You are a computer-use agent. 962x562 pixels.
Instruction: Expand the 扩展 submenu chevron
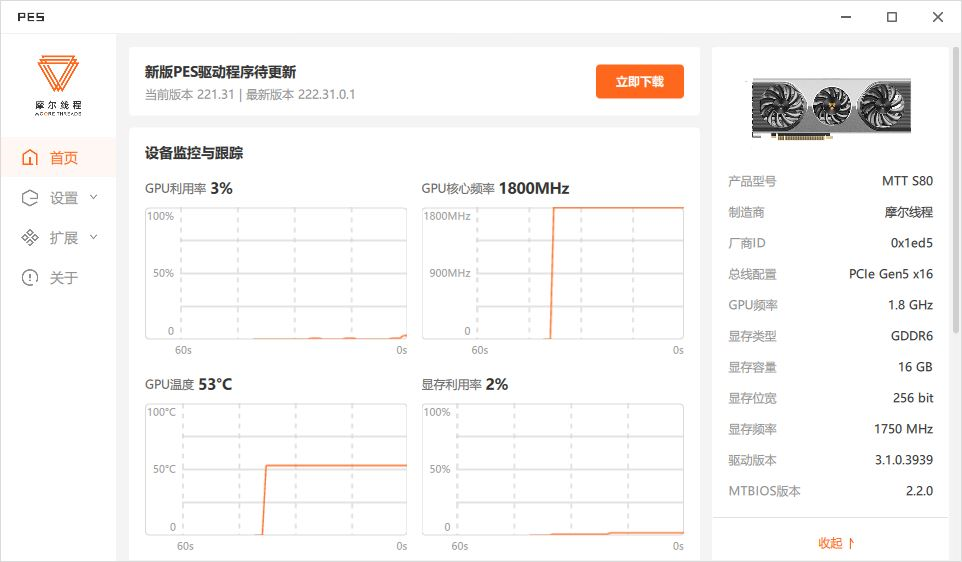tap(94, 237)
